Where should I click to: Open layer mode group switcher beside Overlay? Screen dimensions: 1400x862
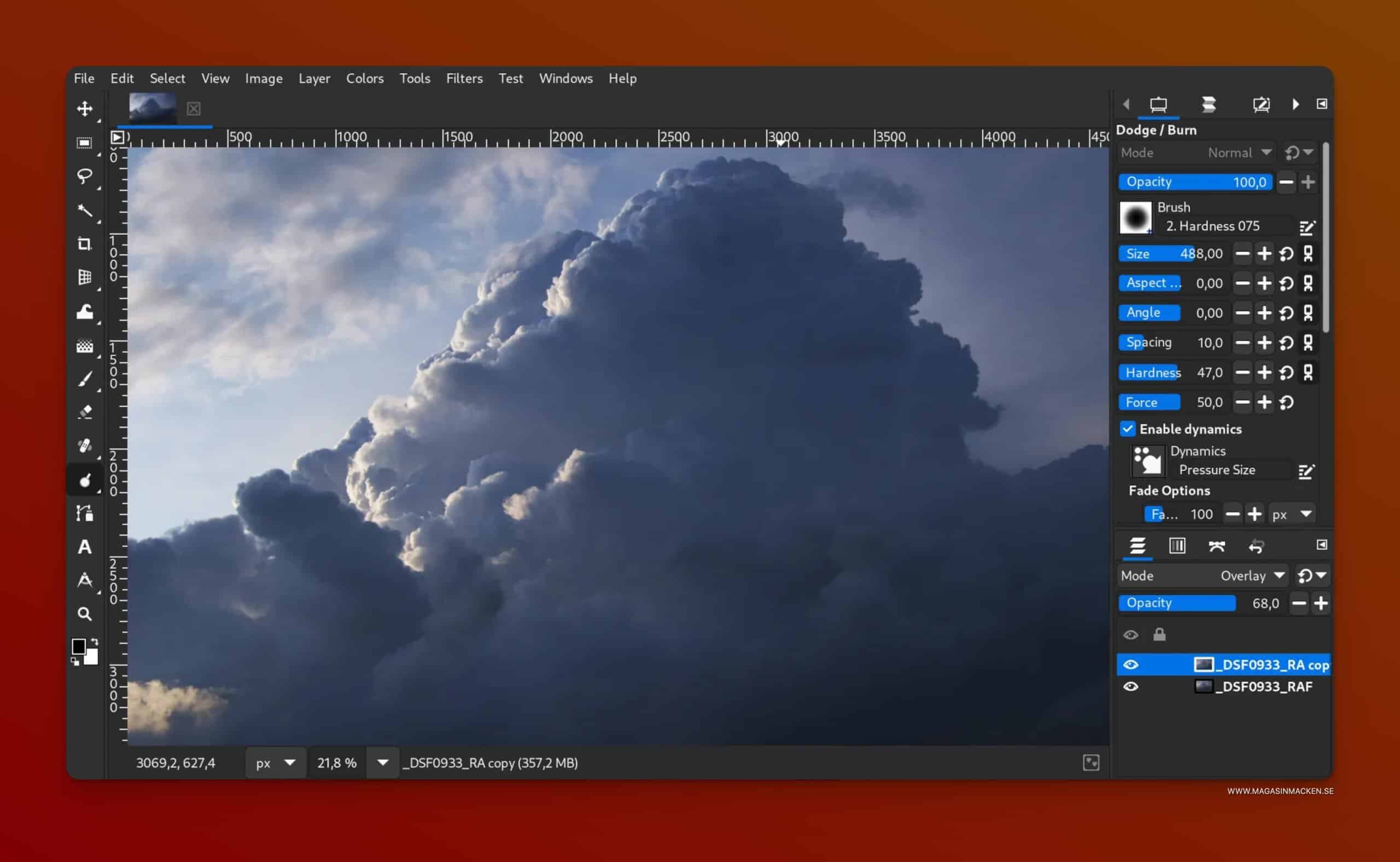click(1312, 576)
